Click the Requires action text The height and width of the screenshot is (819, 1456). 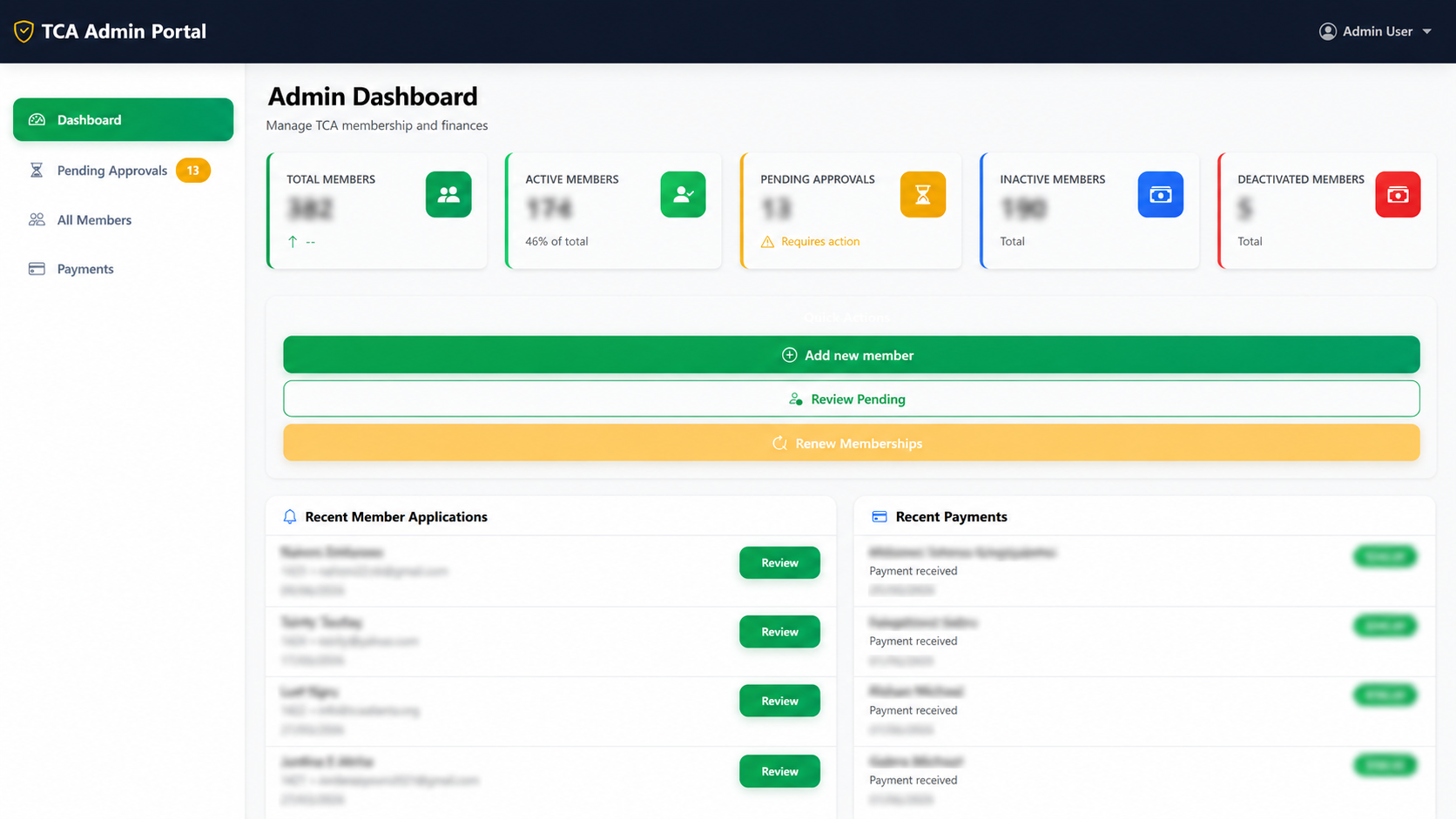point(820,241)
